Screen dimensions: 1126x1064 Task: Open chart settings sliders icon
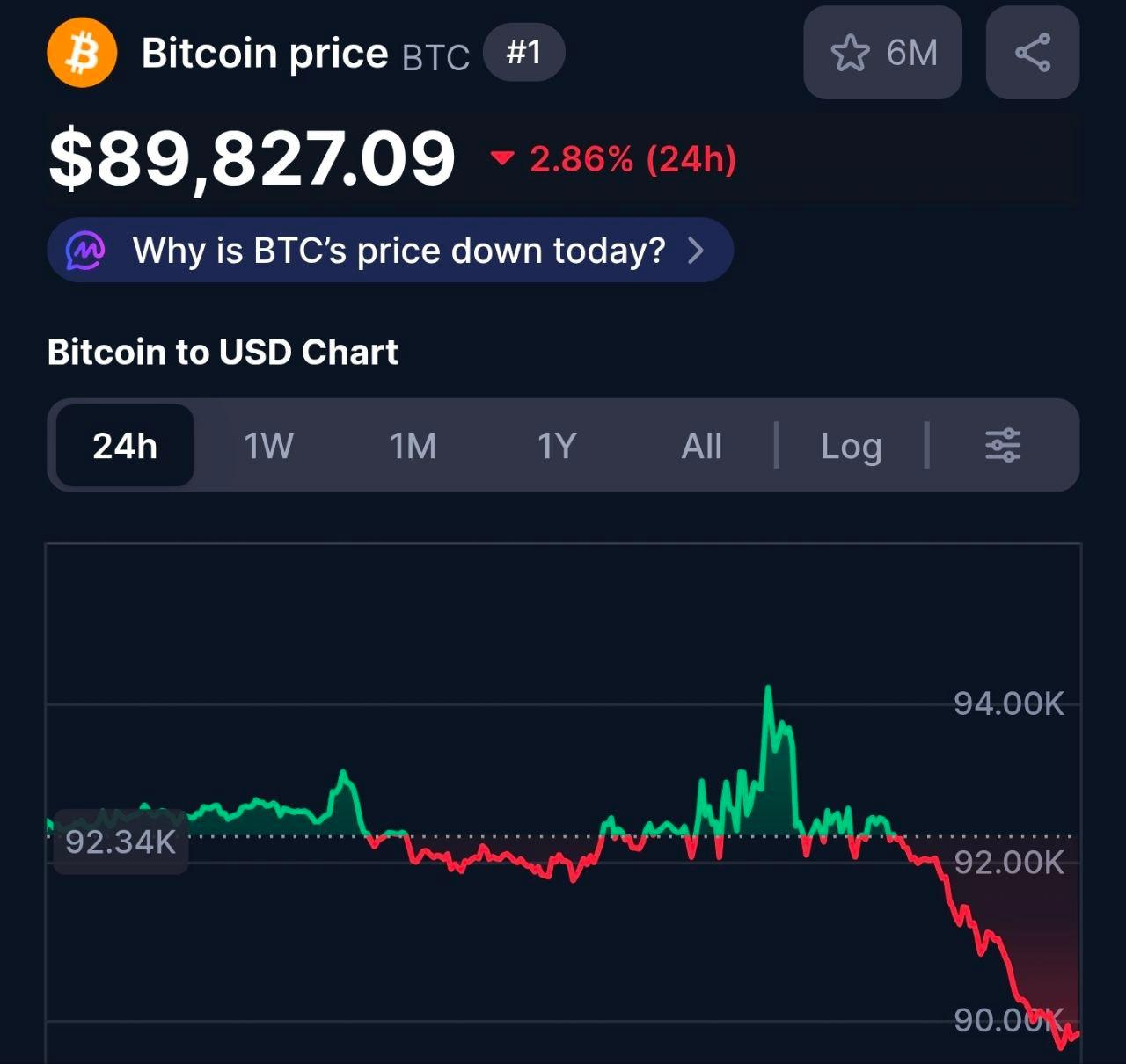click(x=1002, y=446)
